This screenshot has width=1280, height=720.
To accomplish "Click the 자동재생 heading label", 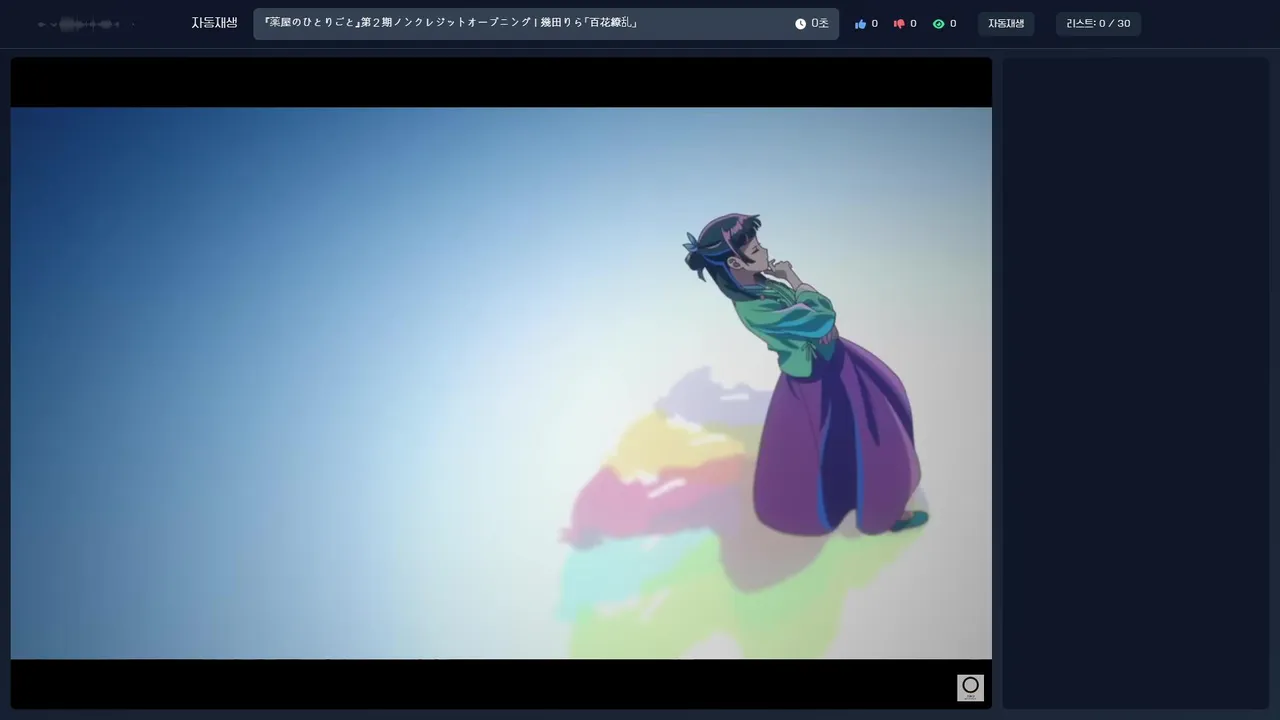I will coord(214,23).
